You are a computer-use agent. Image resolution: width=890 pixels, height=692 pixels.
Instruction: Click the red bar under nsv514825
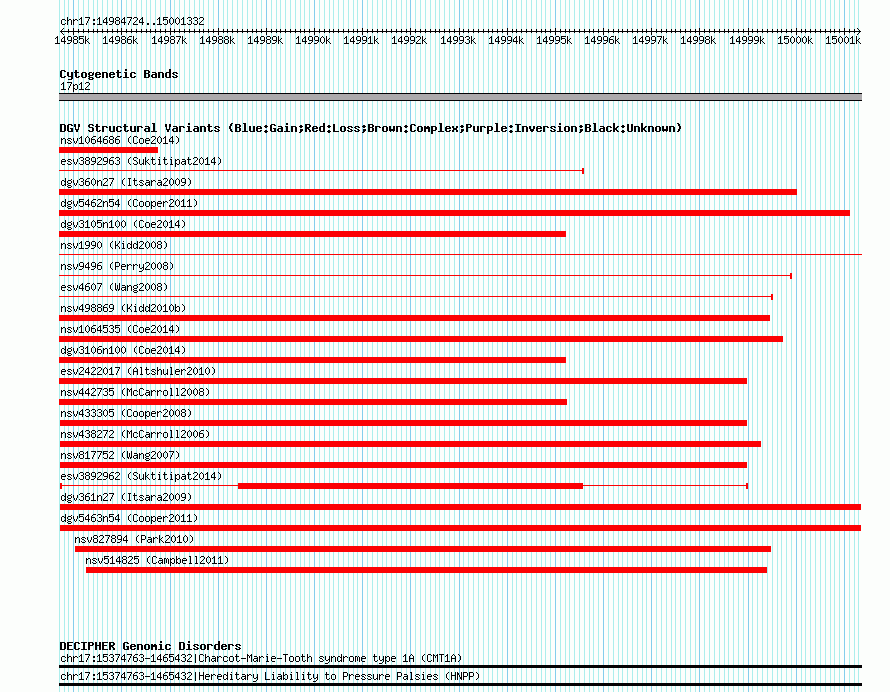coord(426,570)
